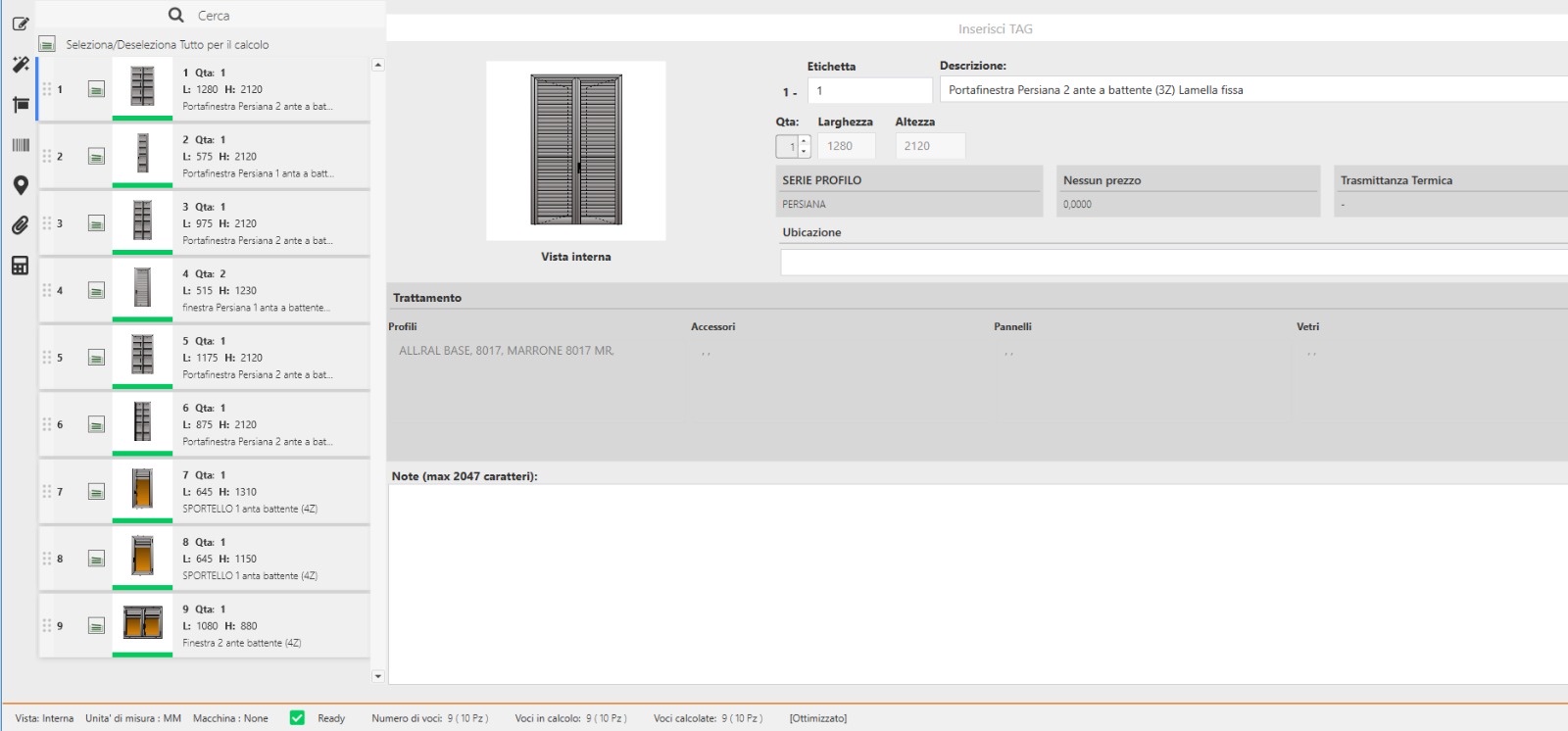Click the search magnifier icon
The image size is (1568, 731).
coord(176,15)
